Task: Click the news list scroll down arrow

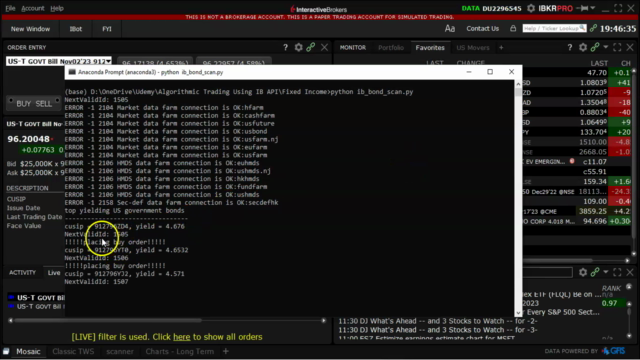Action: (629, 336)
